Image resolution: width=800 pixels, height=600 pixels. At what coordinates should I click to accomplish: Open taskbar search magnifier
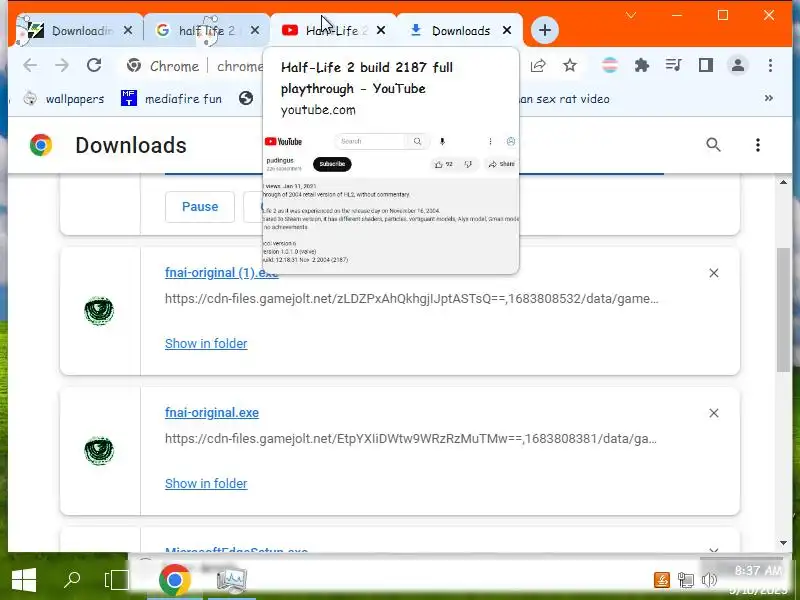[x=72, y=580]
